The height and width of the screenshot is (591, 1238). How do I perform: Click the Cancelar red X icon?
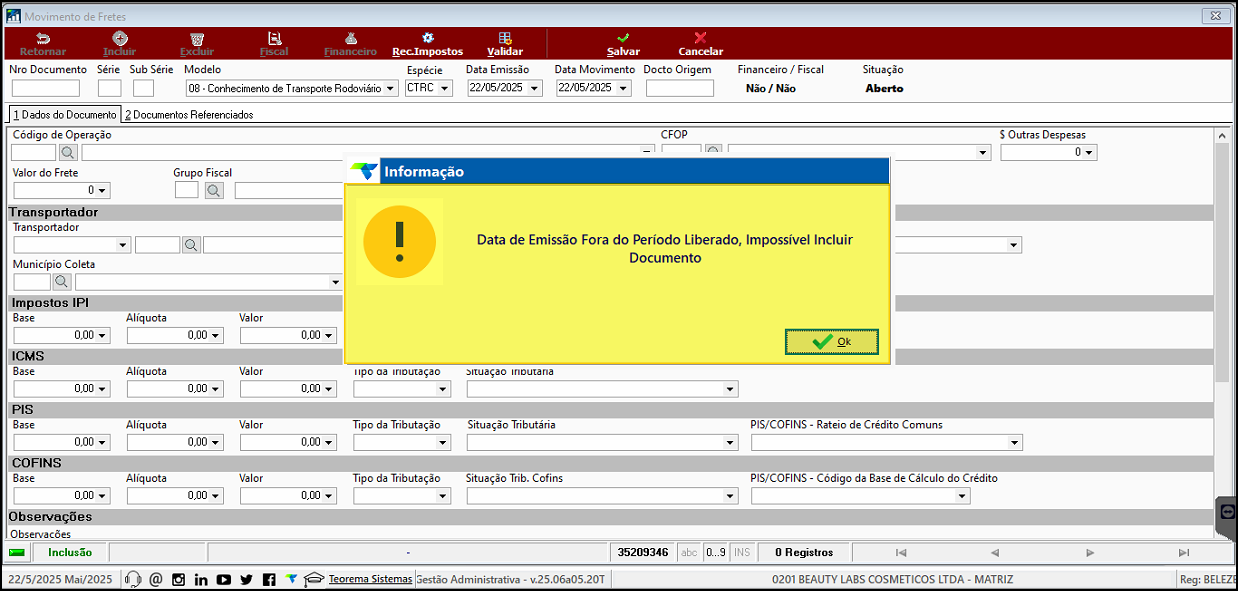(x=700, y=38)
